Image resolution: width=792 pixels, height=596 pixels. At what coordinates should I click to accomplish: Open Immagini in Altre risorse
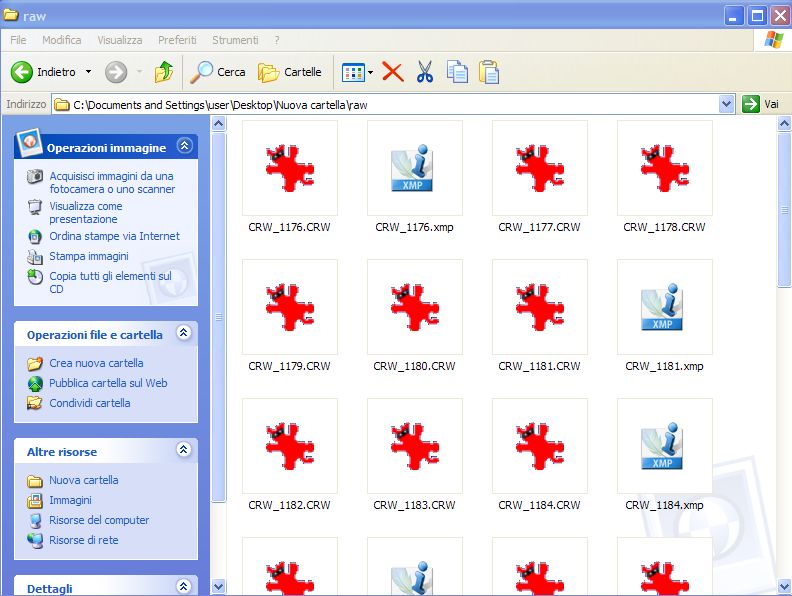point(70,500)
